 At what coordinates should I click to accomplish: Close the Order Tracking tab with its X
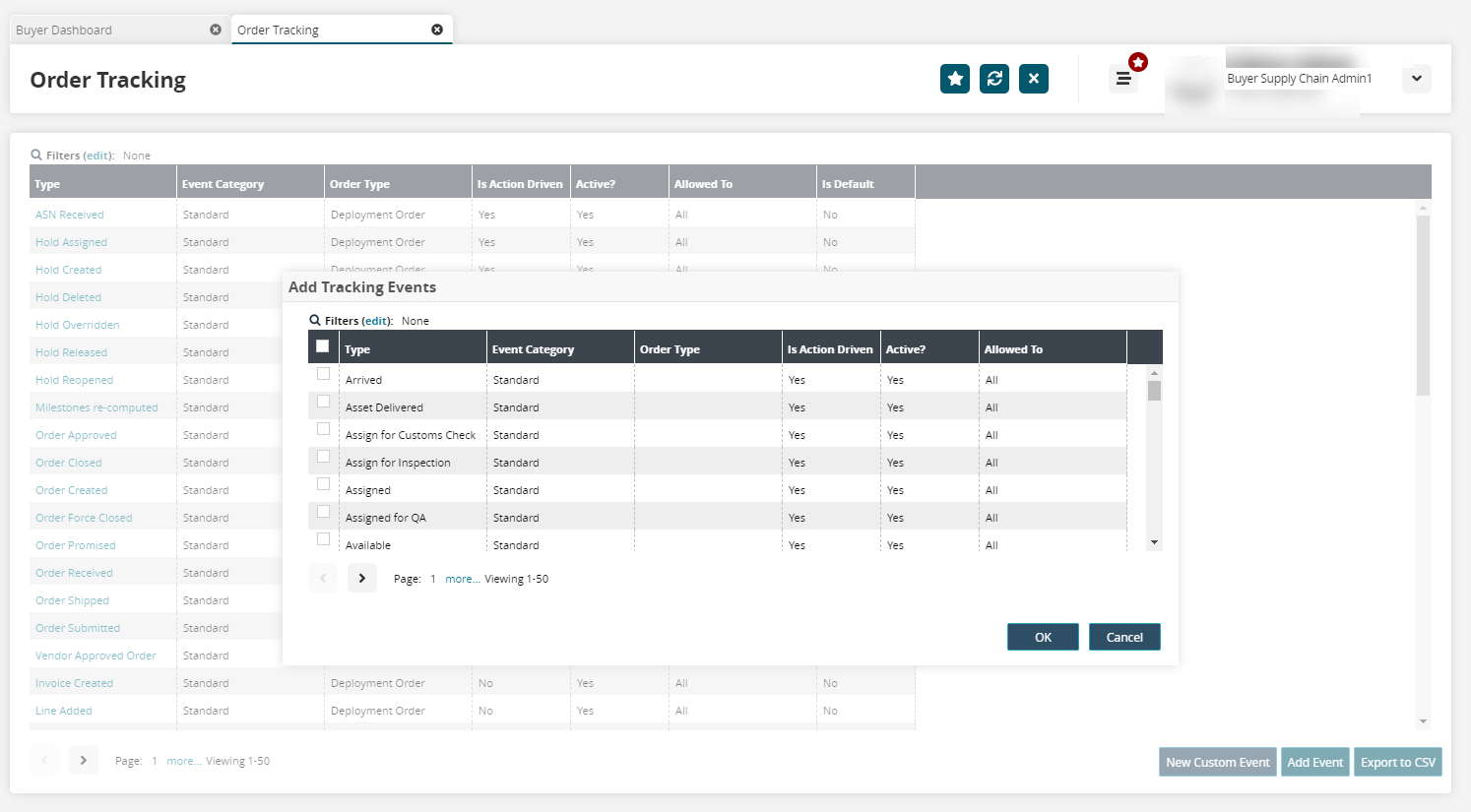437,30
